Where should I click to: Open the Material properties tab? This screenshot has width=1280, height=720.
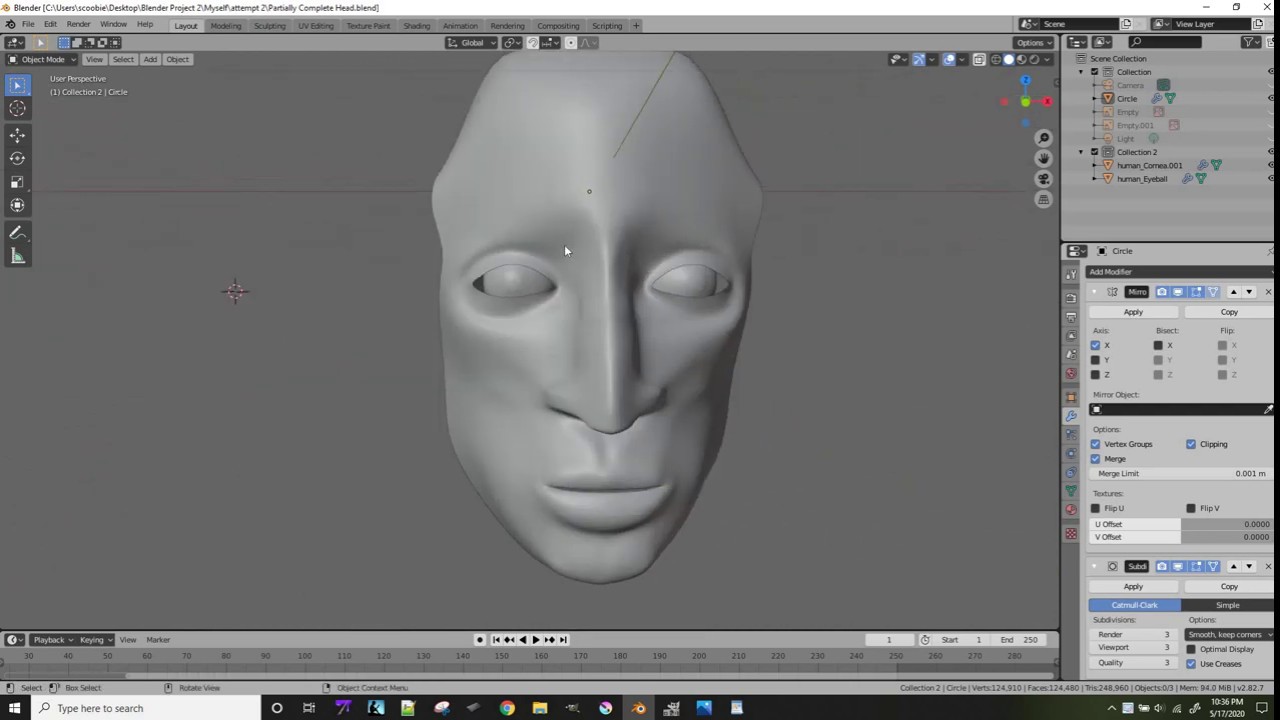(x=1071, y=510)
